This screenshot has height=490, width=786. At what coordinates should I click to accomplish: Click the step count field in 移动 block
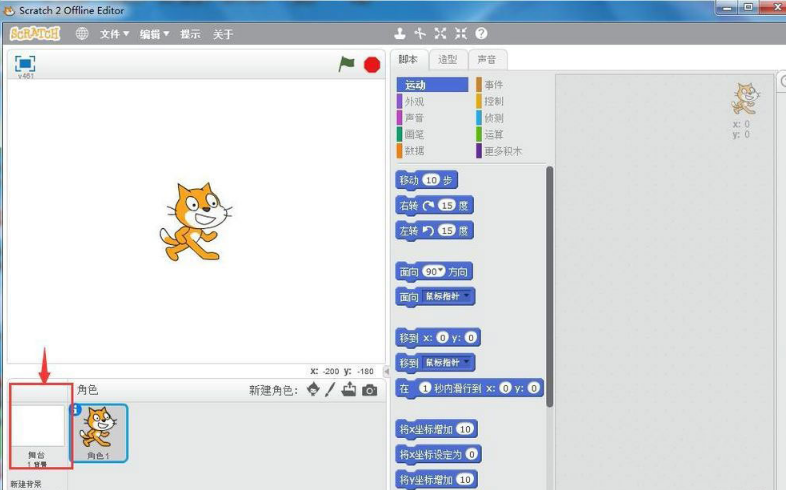click(431, 180)
